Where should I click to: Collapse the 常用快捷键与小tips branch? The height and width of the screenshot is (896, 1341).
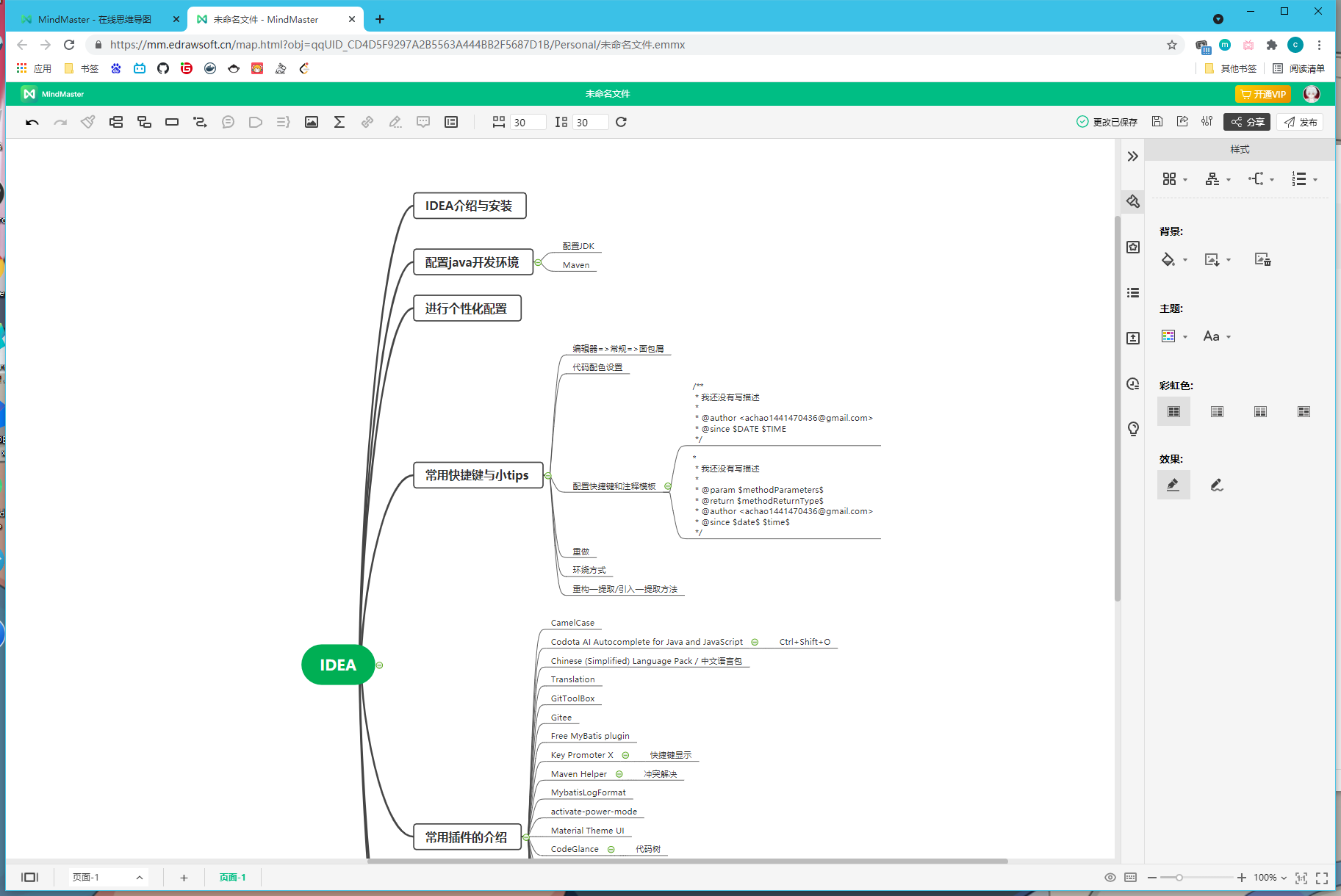[x=548, y=476]
